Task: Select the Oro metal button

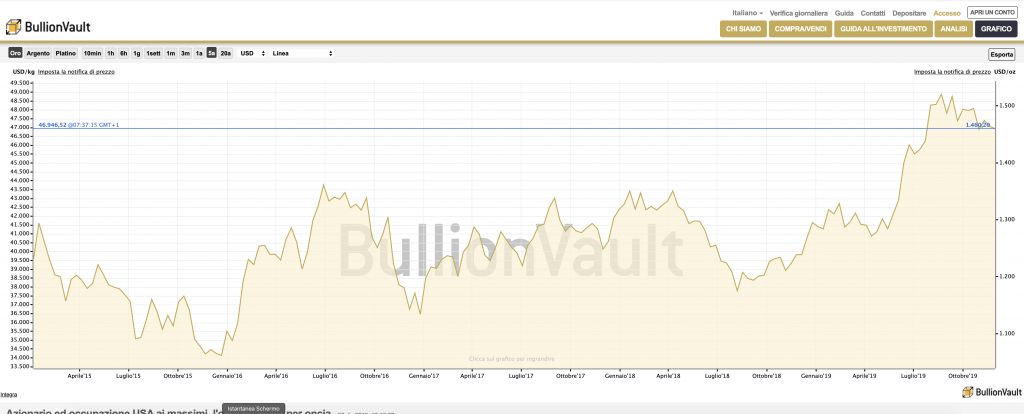Action: [x=16, y=53]
